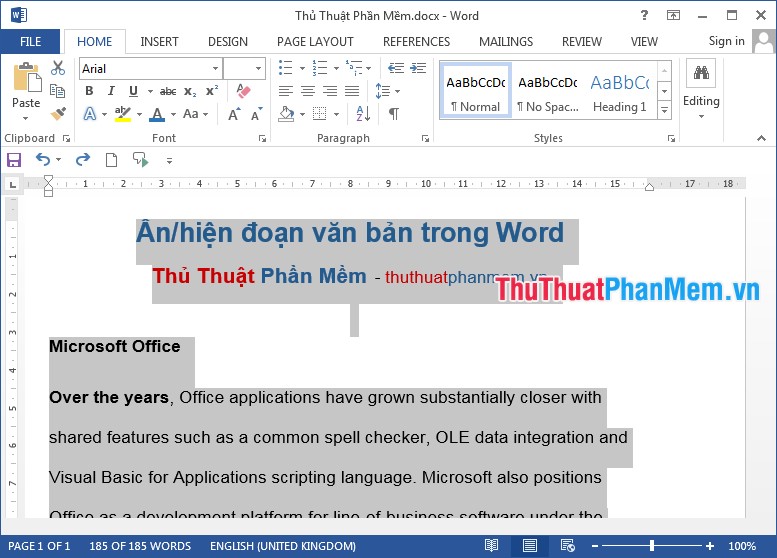Apply No Spacing style
Viewport: 777px width, 558px height.
point(548,91)
